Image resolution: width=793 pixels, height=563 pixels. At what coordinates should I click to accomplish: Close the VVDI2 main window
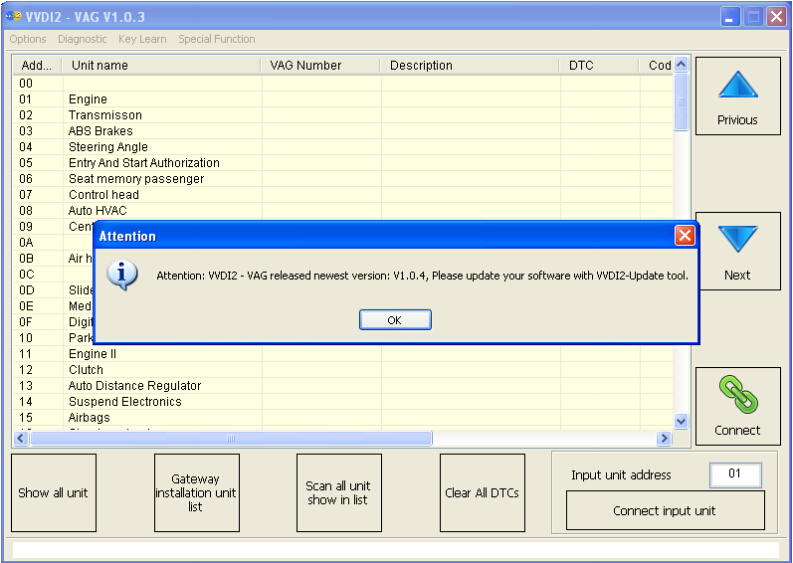pyautogui.click(x=776, y=17)
